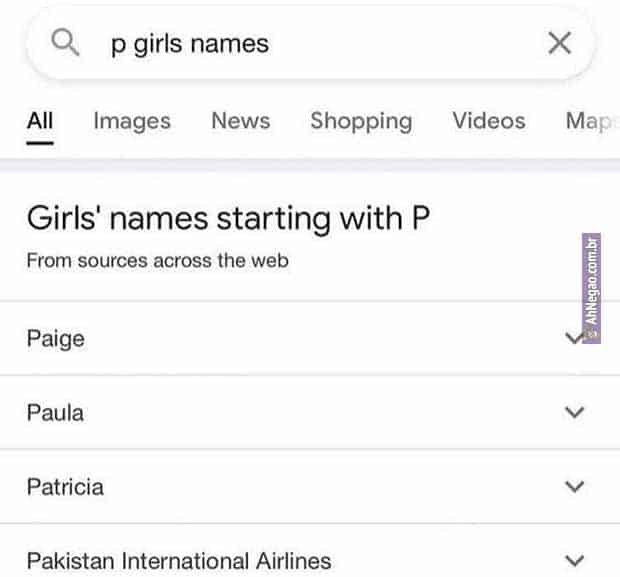Expand the Paige chevron arrow
This screenshot has width=620, height=577.
[x=573, y=338]
